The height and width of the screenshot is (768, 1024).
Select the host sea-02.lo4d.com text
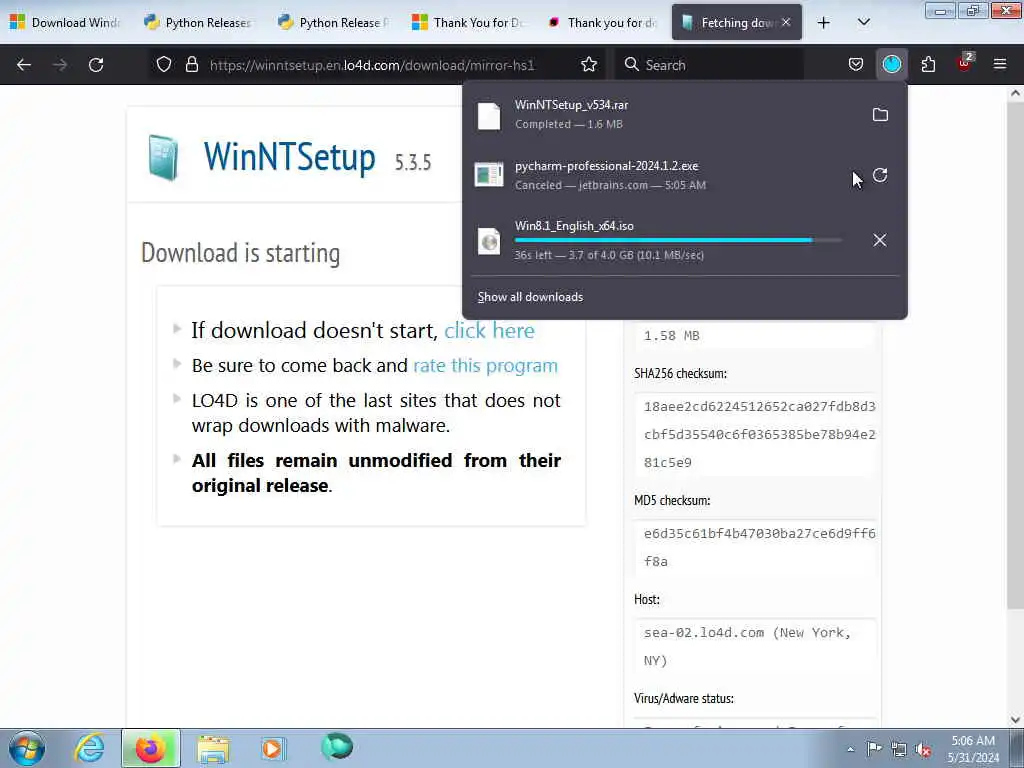pyautogui.click(x=747, y=647)
